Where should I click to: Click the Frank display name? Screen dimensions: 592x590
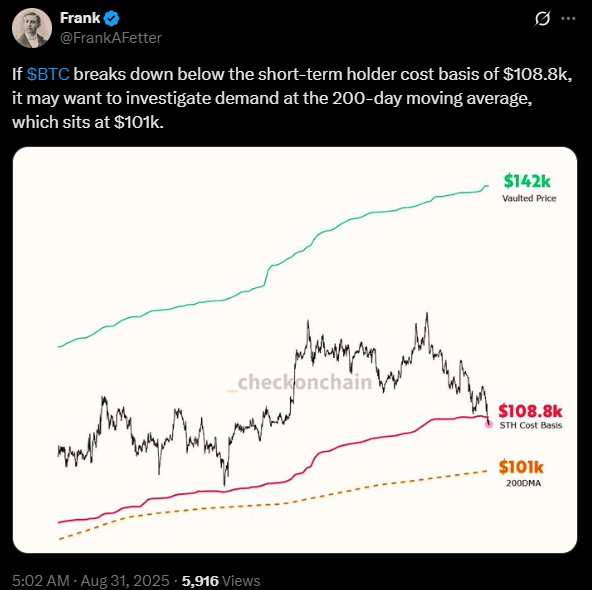pos(80,18)
